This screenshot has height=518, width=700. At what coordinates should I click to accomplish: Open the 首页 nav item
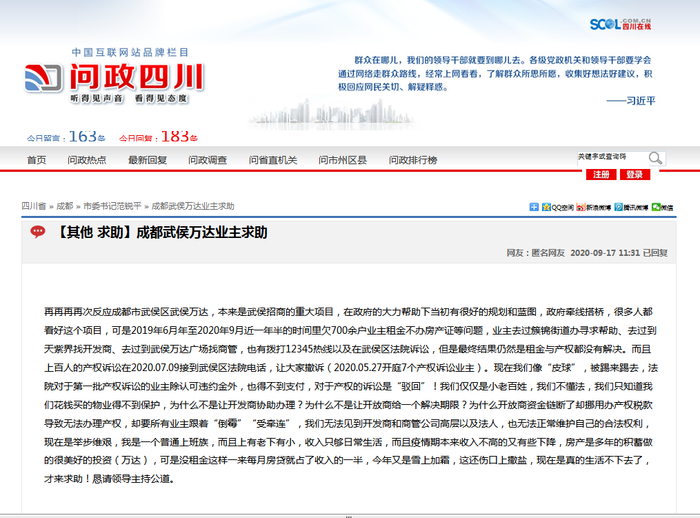click(x=36, y=160)
